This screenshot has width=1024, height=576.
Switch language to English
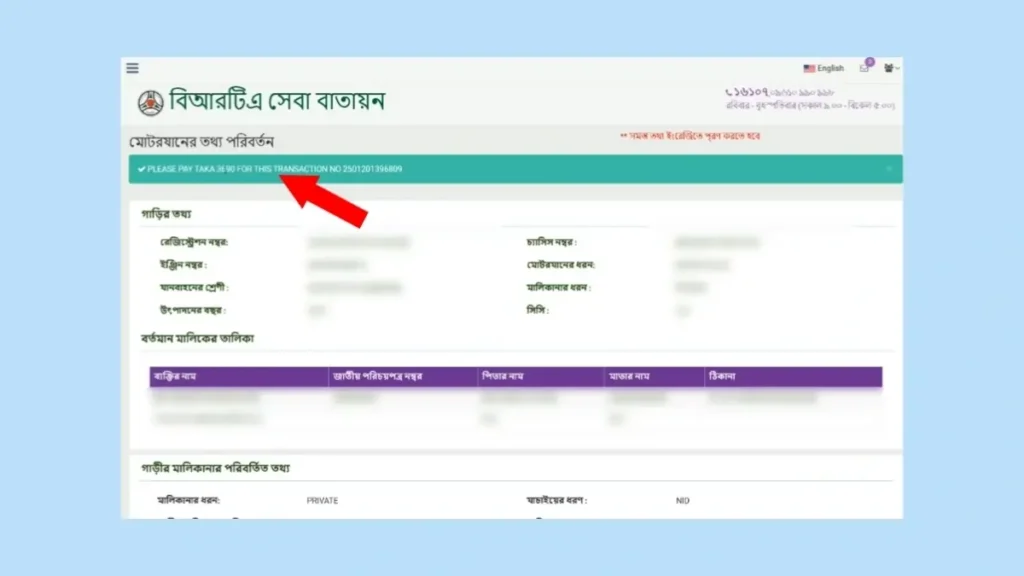pyautogui.click(x=830, y=69)
